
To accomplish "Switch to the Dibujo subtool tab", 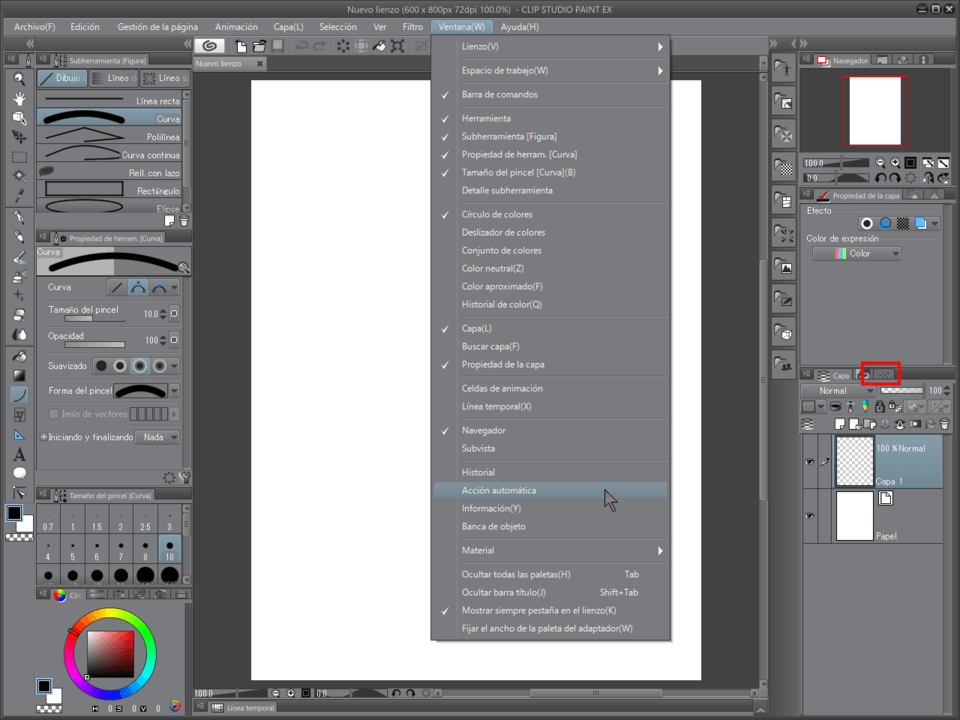I will (62, 78).
